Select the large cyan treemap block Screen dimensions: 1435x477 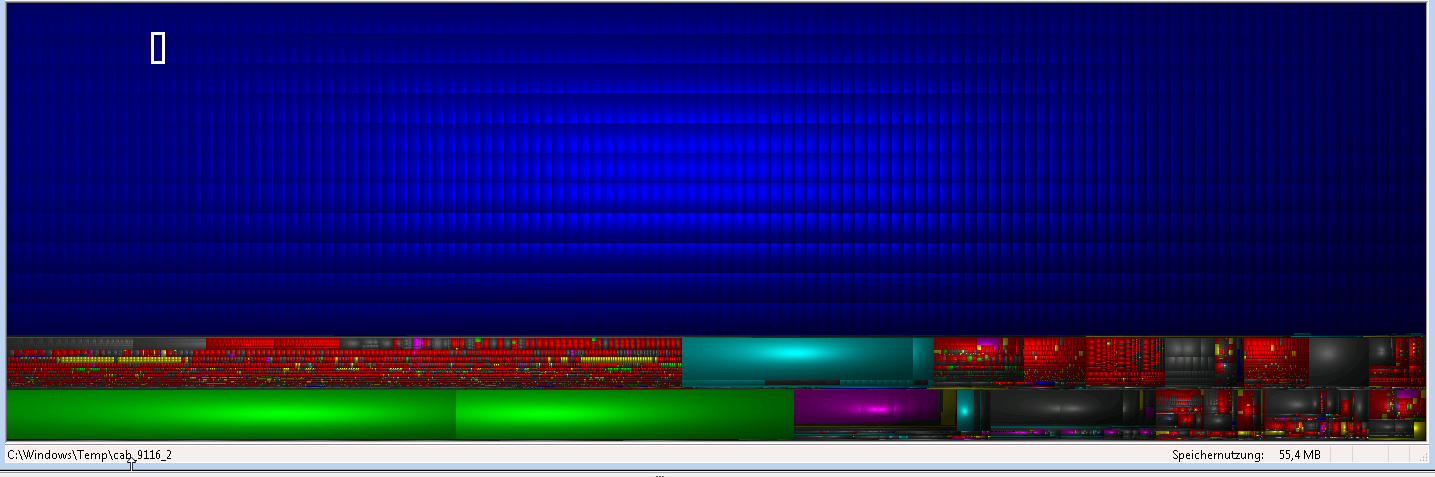pyautogui.click(x=797, y=358)
